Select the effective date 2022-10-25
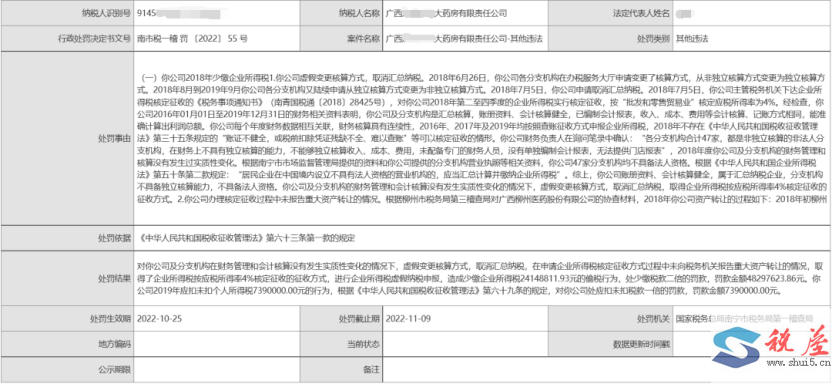 point(159,319)
